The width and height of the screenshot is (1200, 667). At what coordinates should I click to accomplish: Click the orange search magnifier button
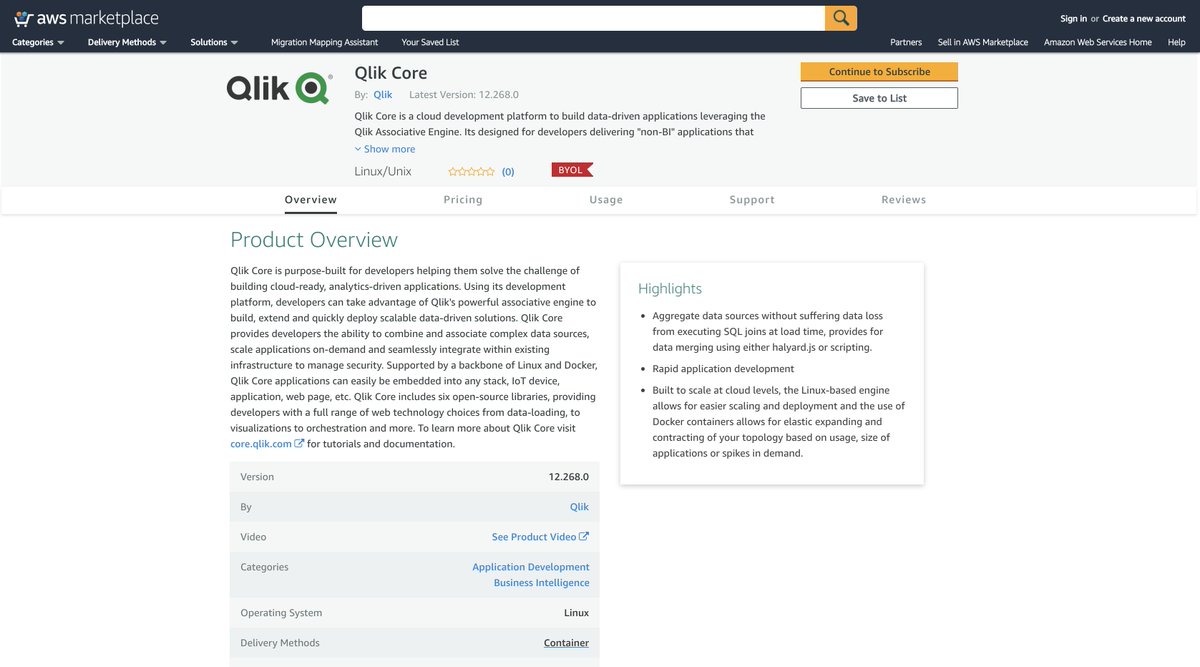click(x=841, y=18)
